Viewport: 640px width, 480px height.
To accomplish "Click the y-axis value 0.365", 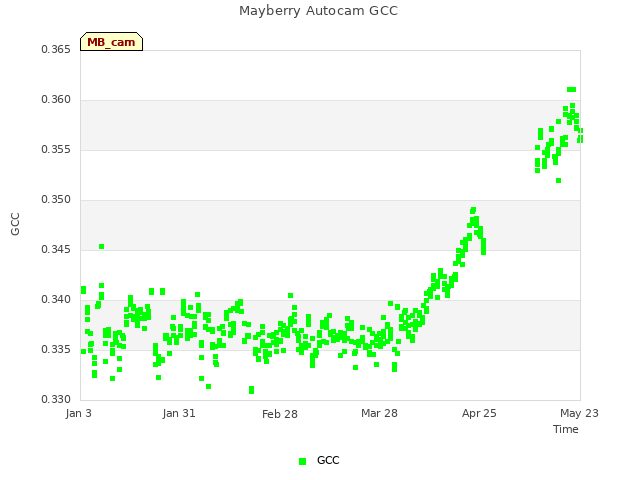I will point(56,49).
